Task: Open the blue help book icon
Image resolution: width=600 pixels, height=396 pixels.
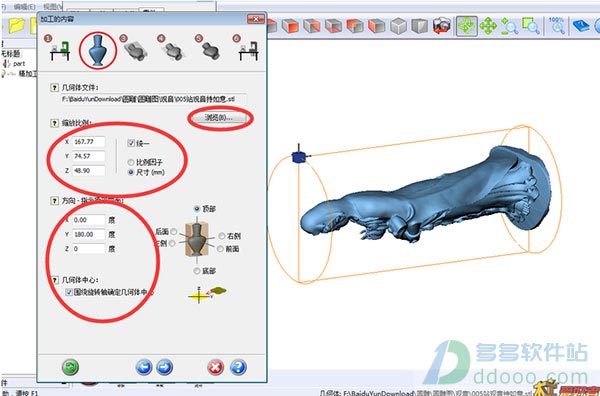Action: (581, 26)
